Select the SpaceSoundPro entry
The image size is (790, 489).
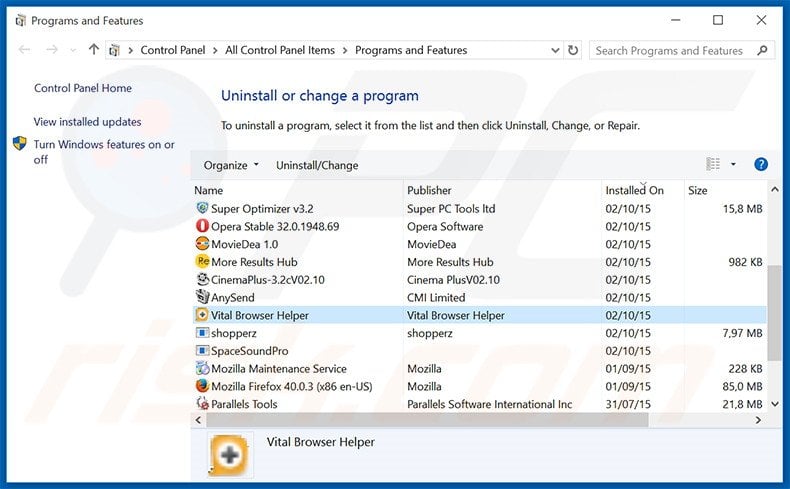[x=479, y=351]
